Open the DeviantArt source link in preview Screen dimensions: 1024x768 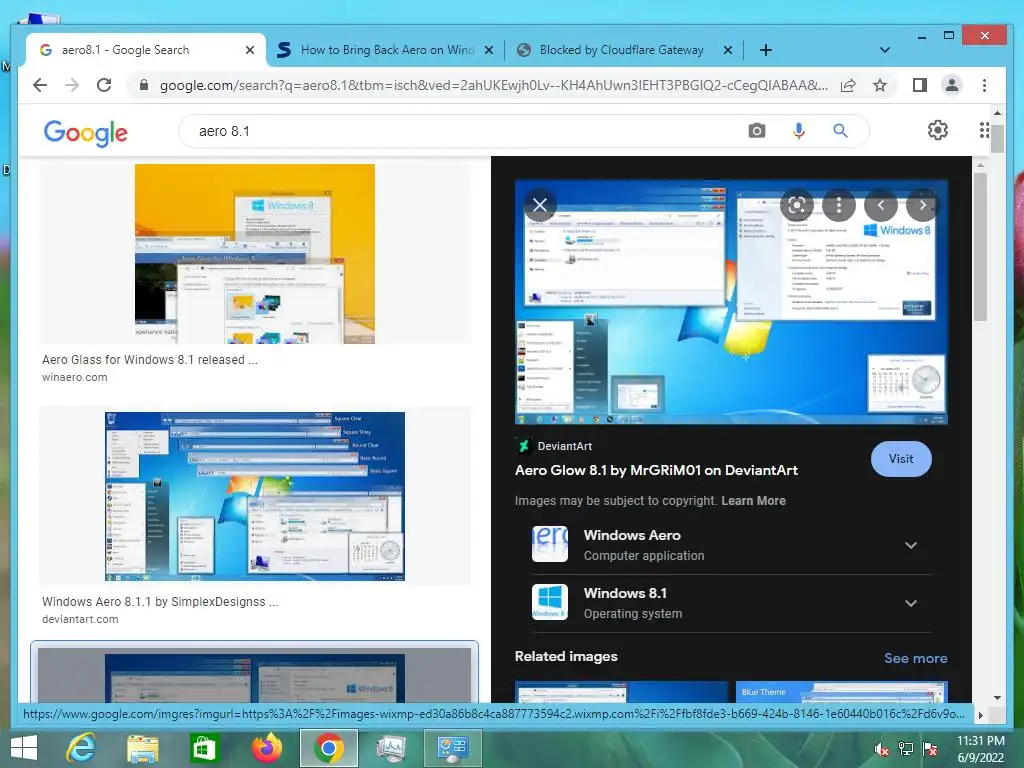click(554, 446)
